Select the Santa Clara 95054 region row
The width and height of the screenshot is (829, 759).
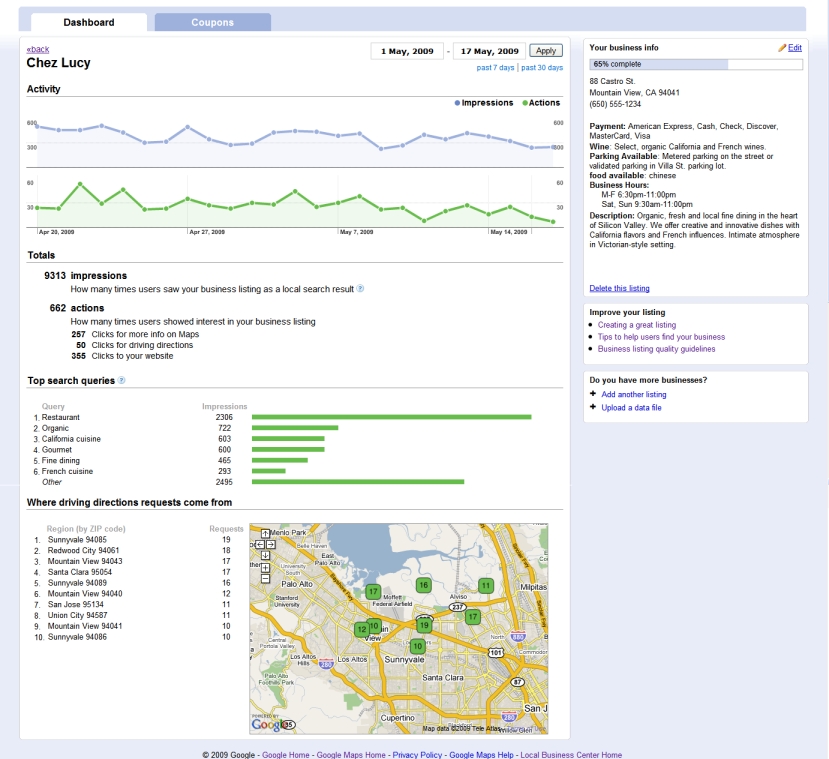[x=132, y=572]
